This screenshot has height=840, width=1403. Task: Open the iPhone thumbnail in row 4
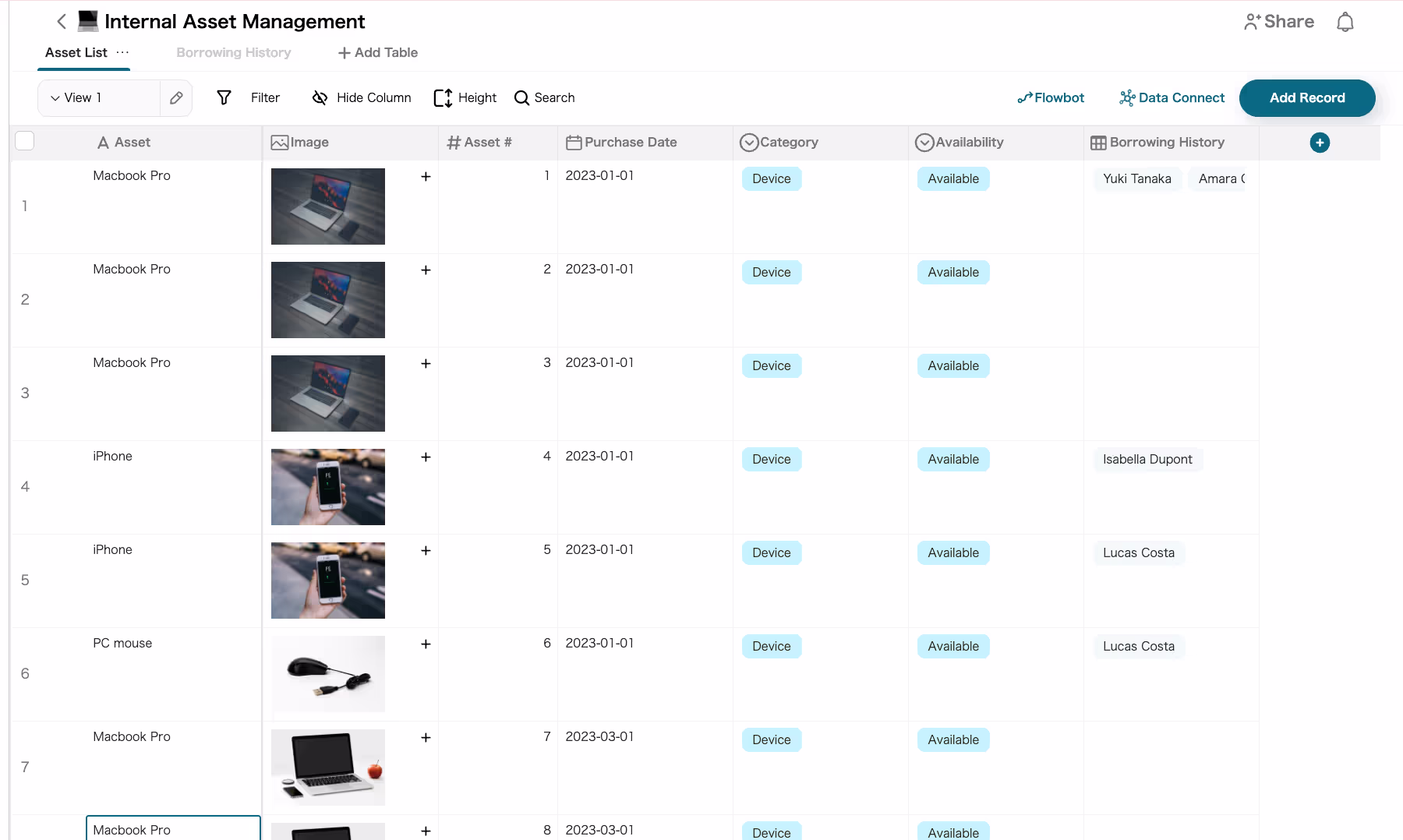(x=328, y=487)
